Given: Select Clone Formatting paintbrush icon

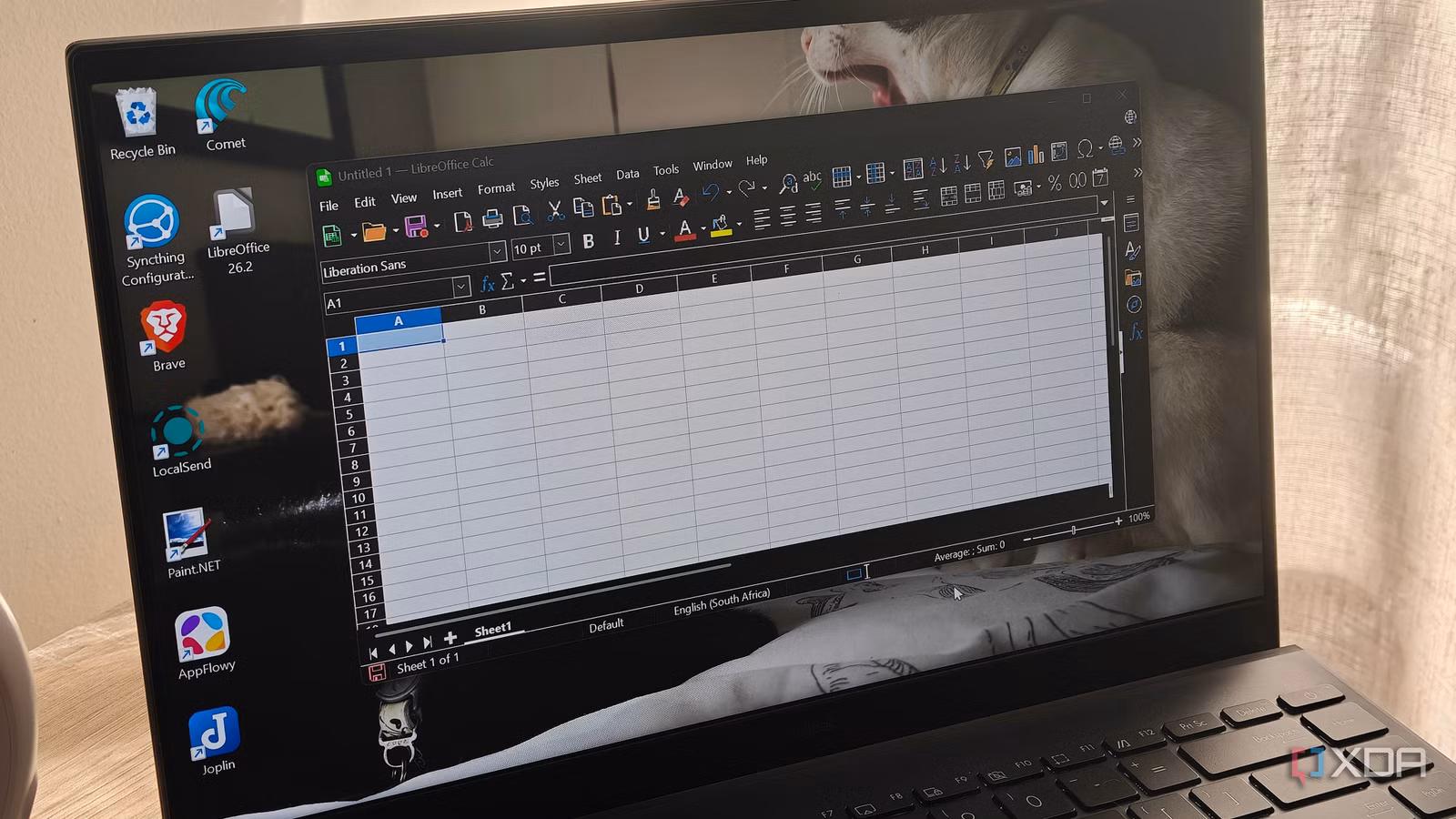Looking at the screenshot, I should click(652, 199).
